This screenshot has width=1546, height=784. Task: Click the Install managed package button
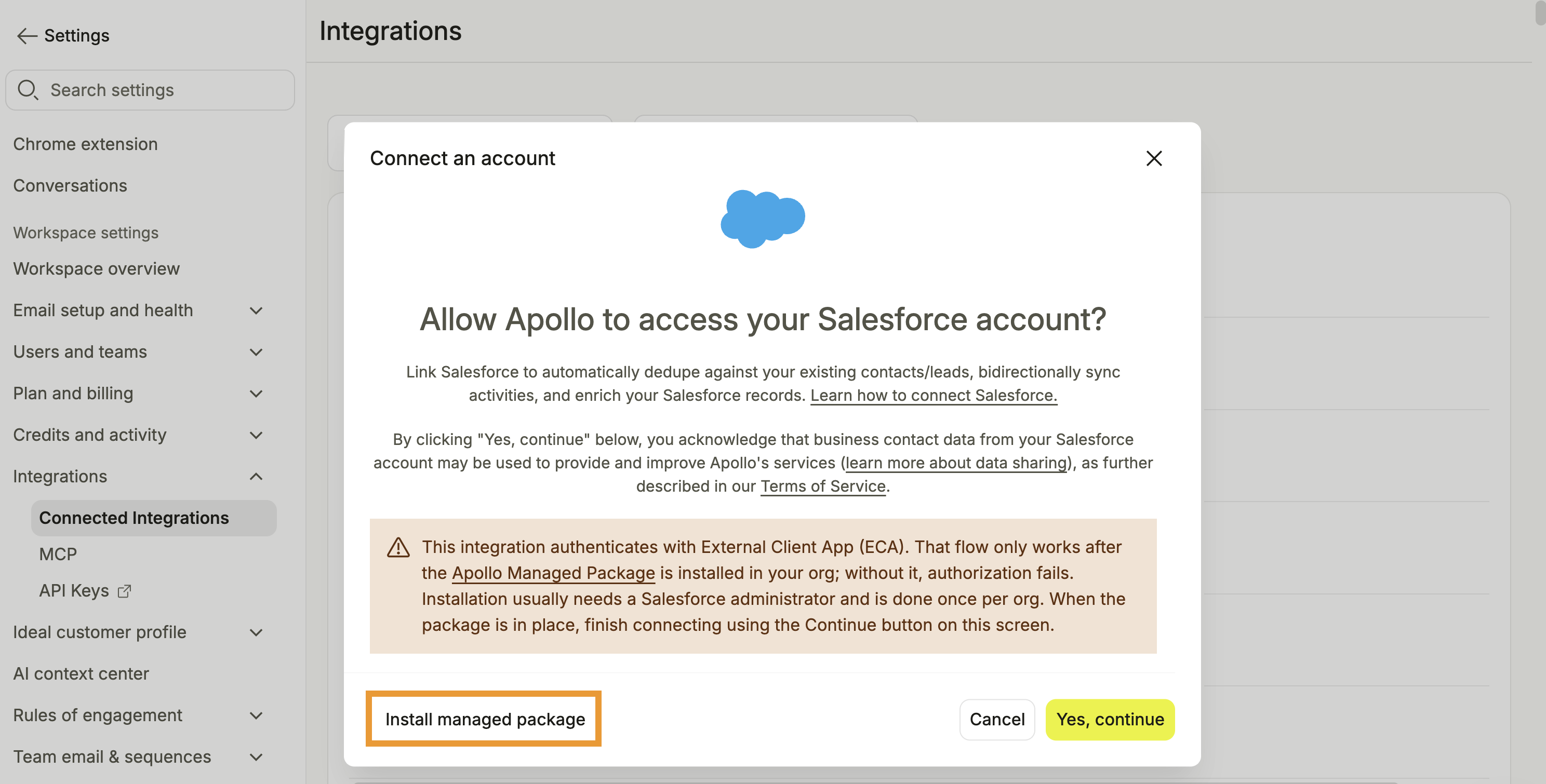[x=484, y=719]
